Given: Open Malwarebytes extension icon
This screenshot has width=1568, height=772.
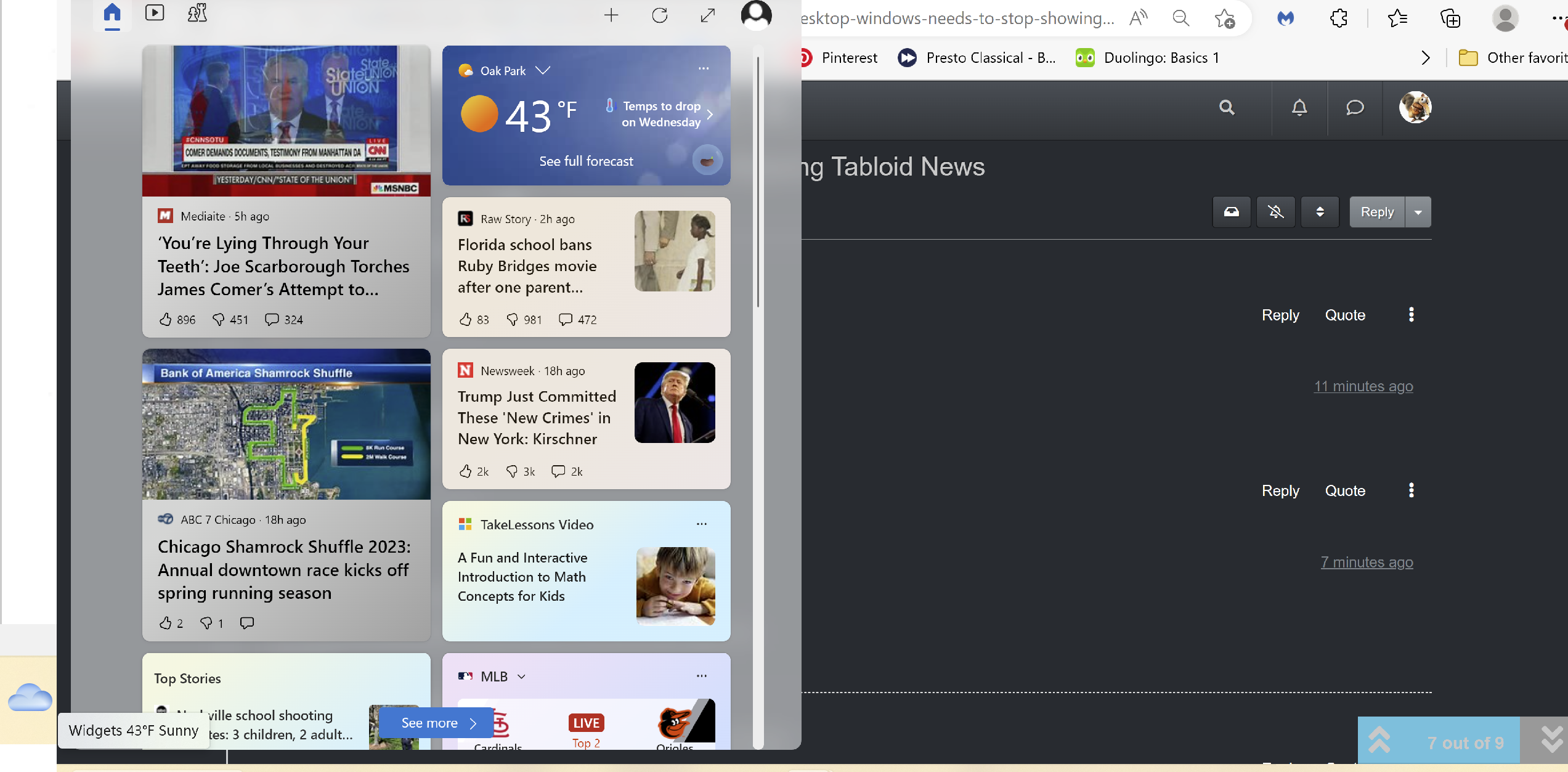Looking at the screenshot, I should tap(1285, 18).
